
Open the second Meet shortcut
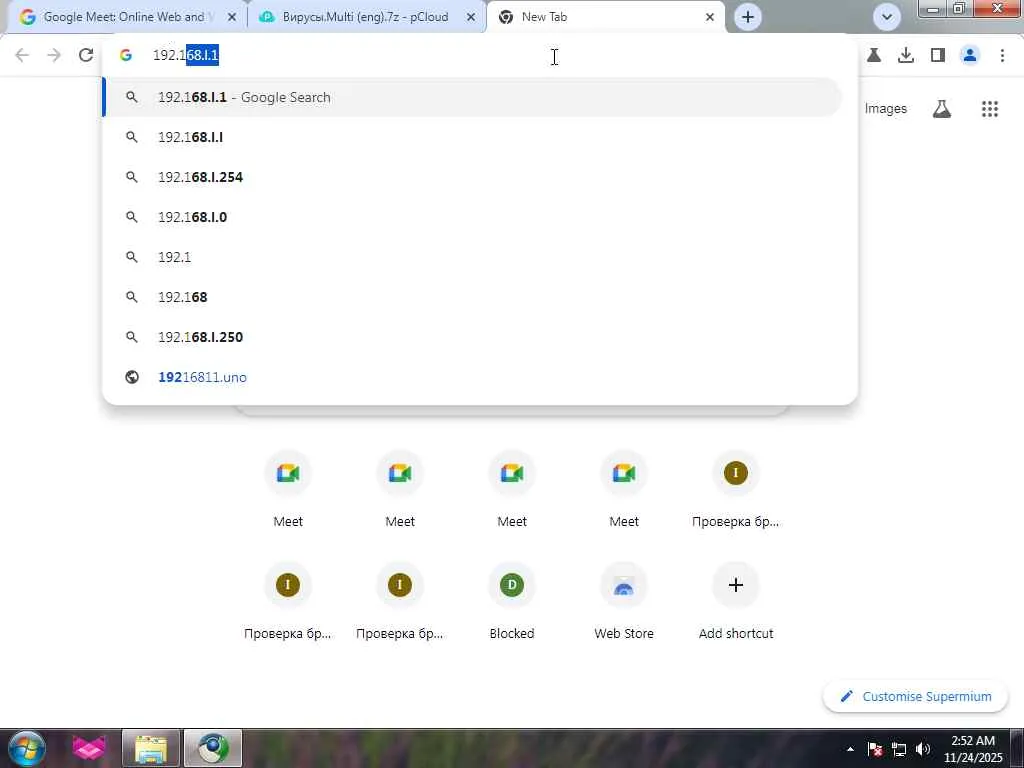(400, 489)
